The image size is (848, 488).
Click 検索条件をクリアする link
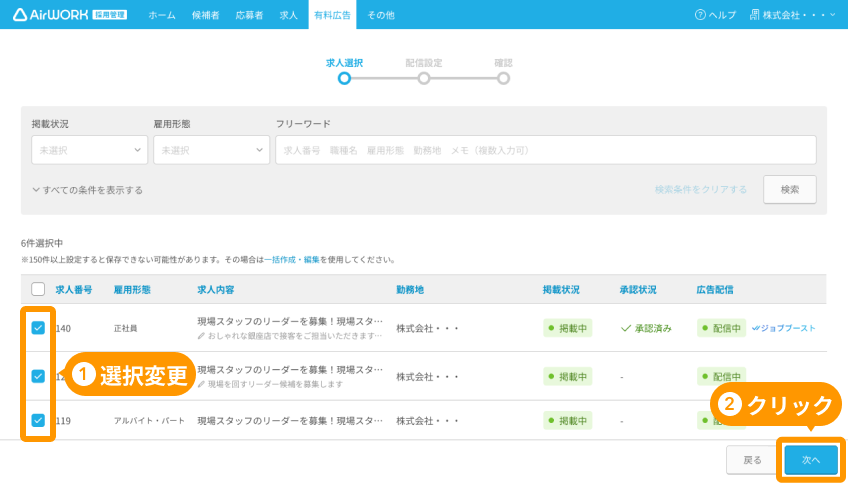pyautogui.click(x=700, y=189)
